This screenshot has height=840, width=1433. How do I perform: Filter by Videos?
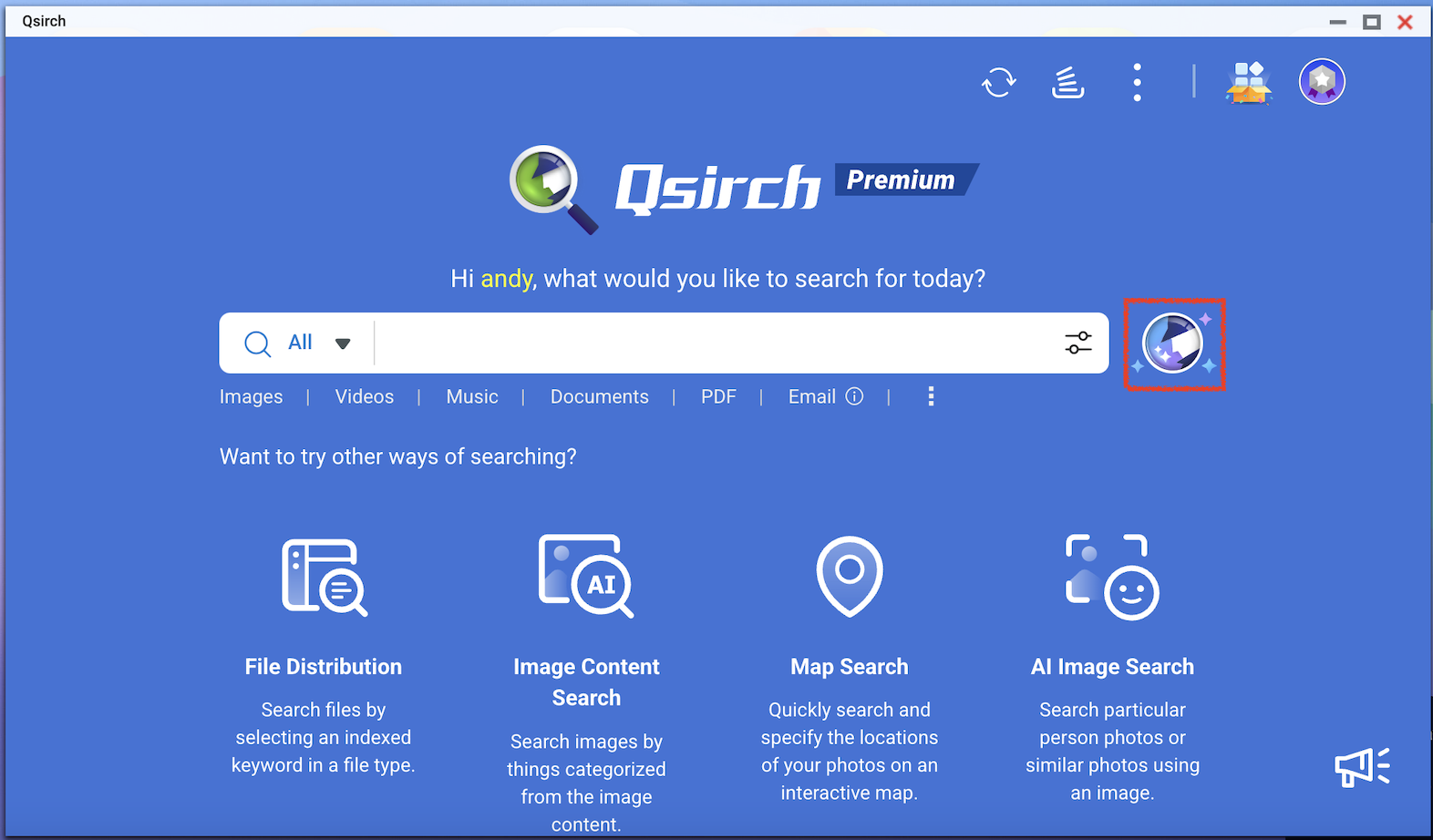click(365, 397)
